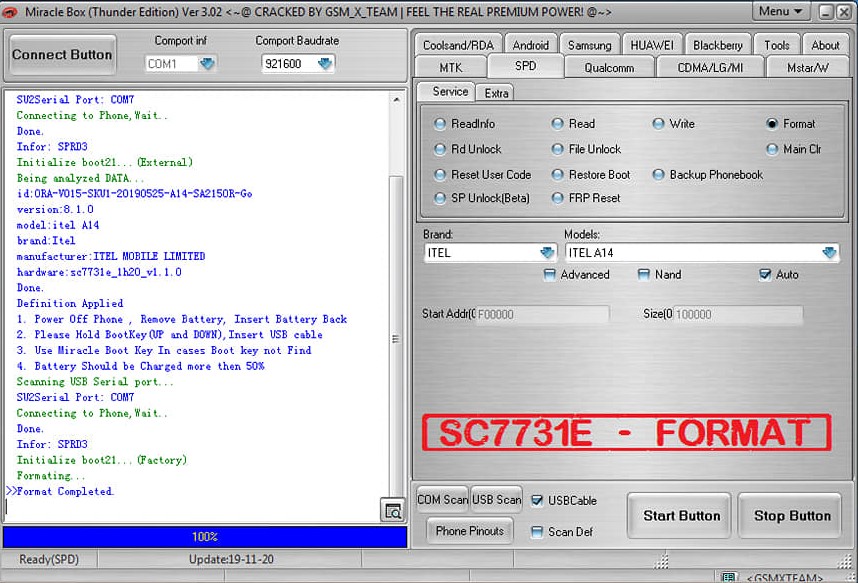The image size is (858, 583).
Task: Click the Miracle Box app icon in title bar
Action: click(10, 11)
